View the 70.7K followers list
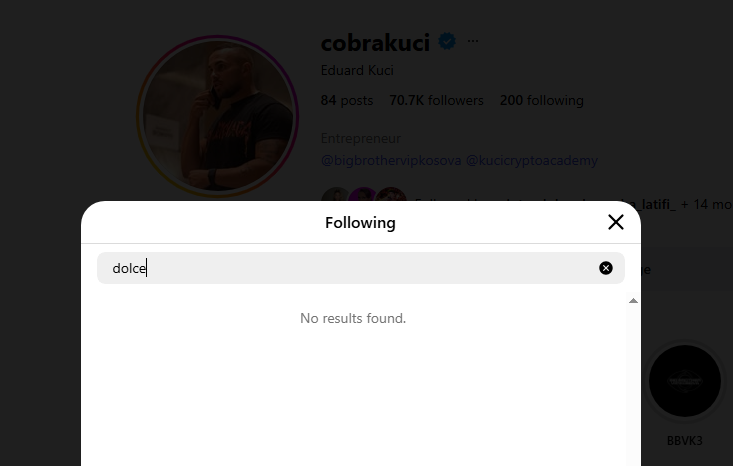 (436, 100)
